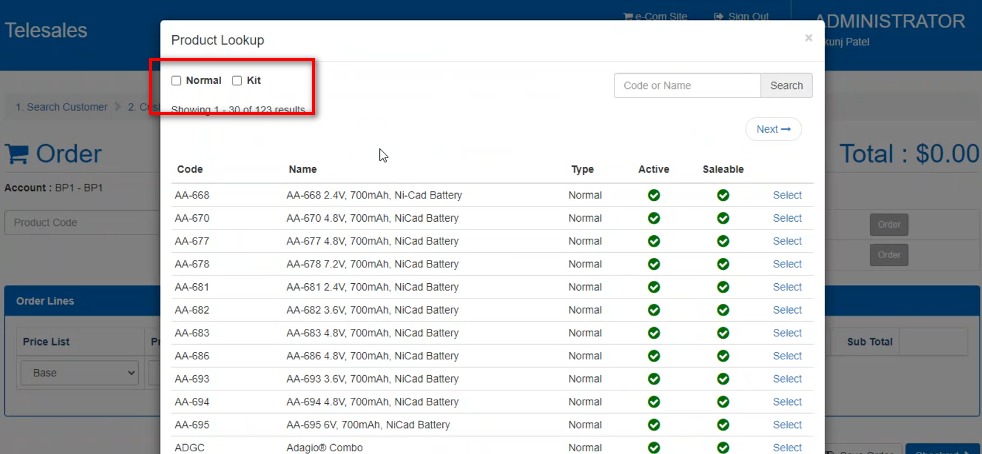
Task: Select product AA-682
Action: (x=787, y=310)
